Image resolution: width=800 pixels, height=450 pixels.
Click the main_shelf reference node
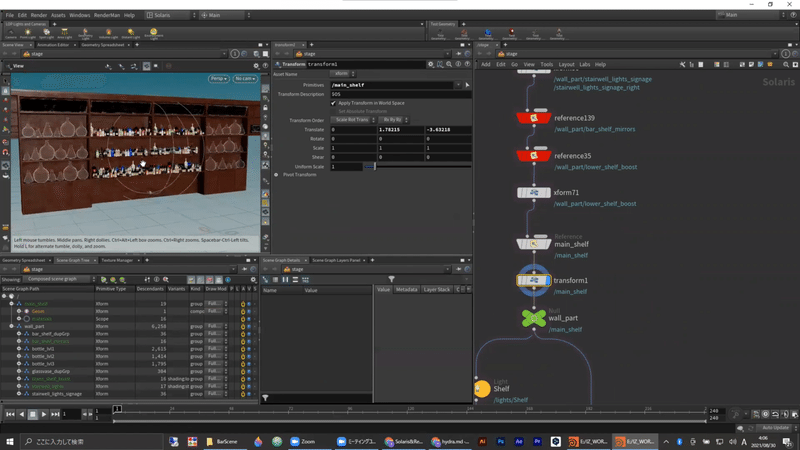point(534,244)
